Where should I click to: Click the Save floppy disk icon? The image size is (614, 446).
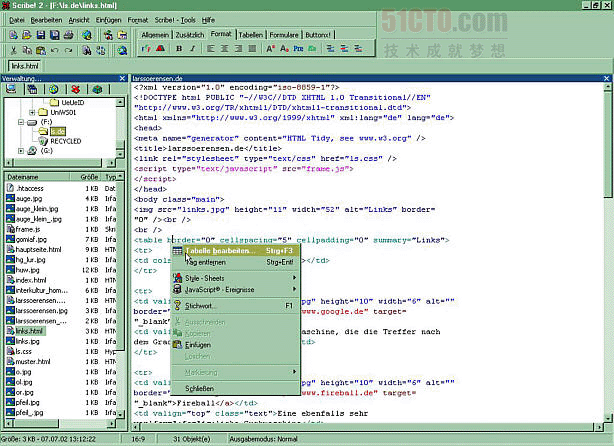coord(41,35)
